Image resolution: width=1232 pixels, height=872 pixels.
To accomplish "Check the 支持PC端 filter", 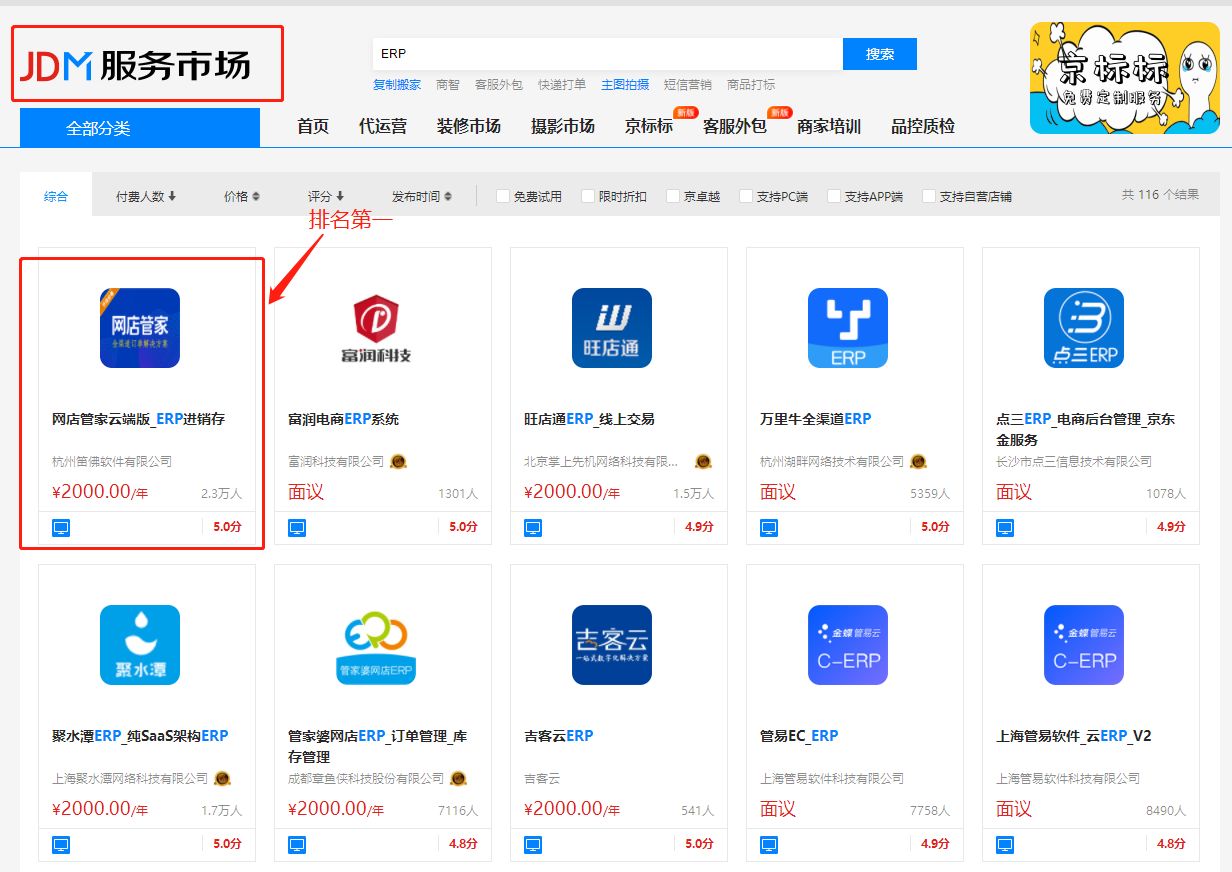I will tap(746, 196).
